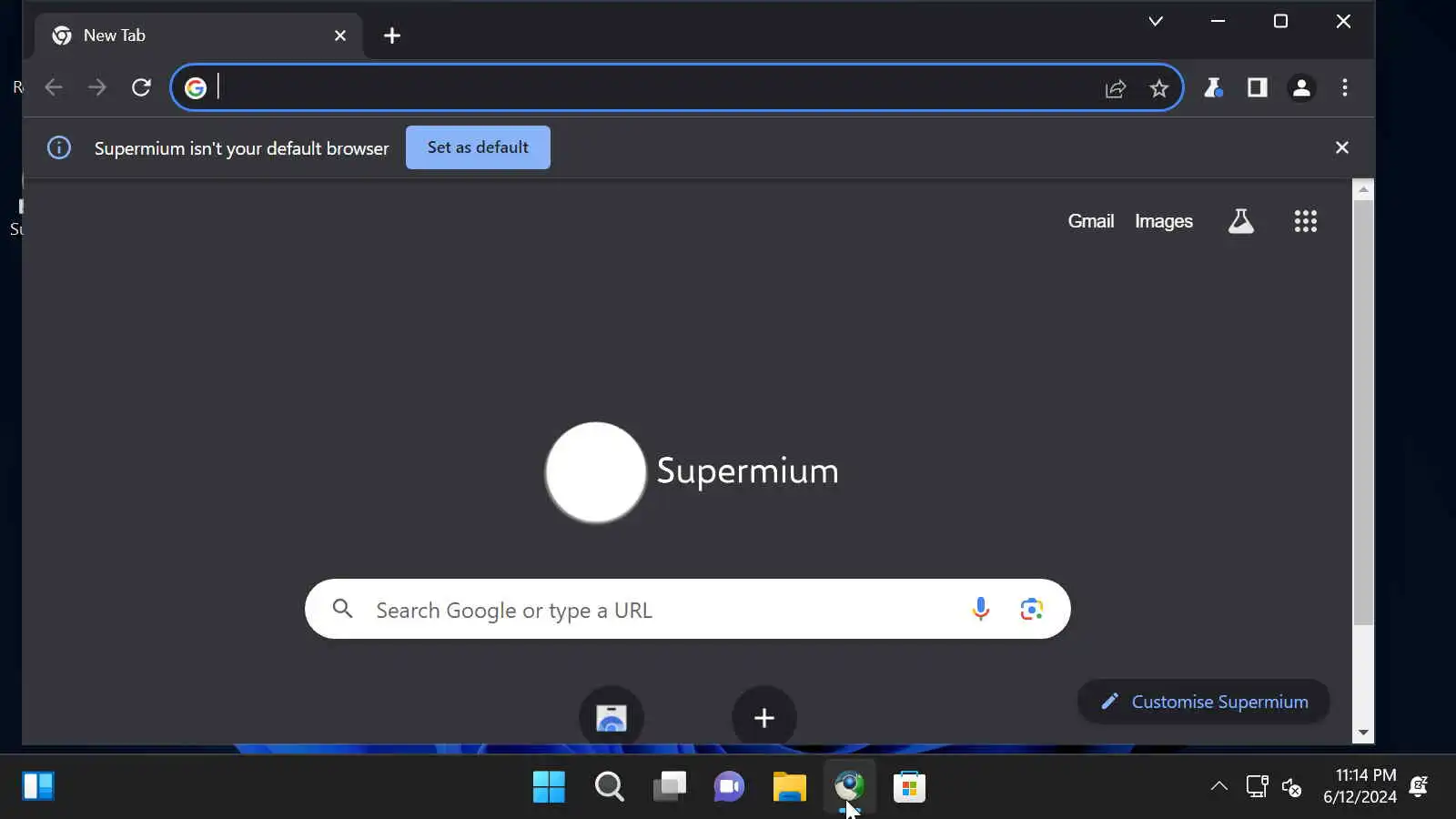Go forward using the forward arrow
Screen dimensions: 1456x819
[x=96, y=87]
